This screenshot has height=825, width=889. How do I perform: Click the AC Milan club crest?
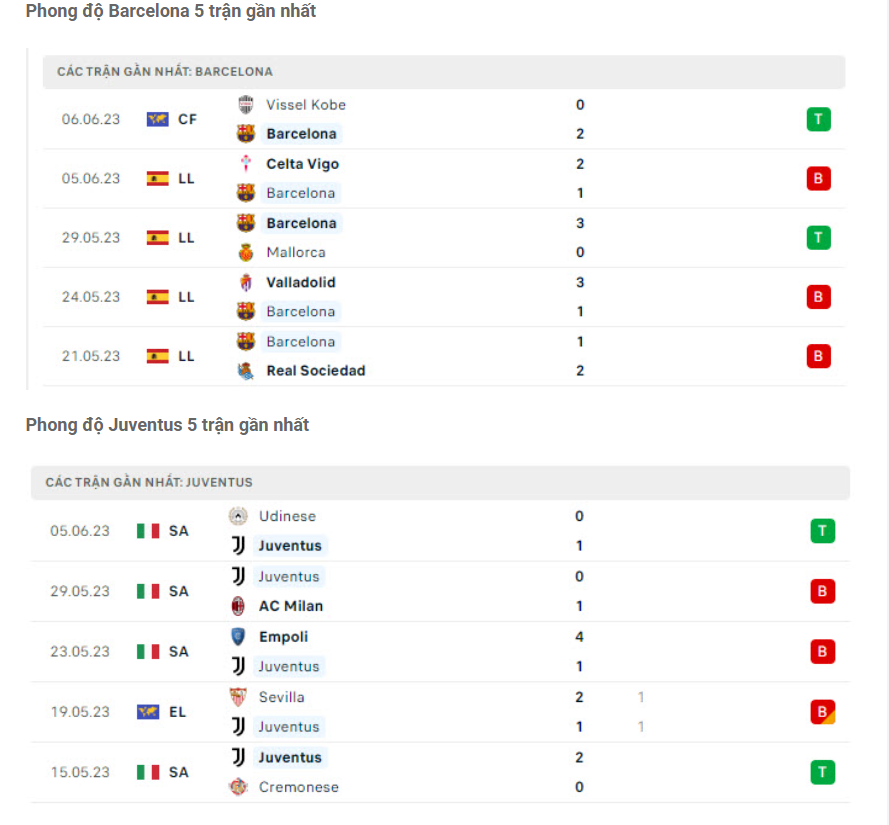pyautogui.click(x=238, y=606)
